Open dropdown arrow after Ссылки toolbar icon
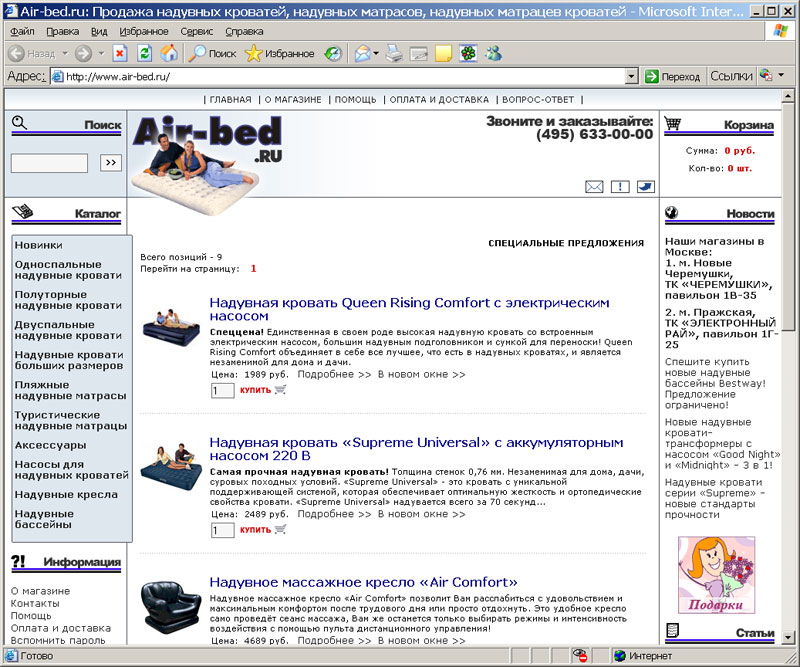 point(781,76)
